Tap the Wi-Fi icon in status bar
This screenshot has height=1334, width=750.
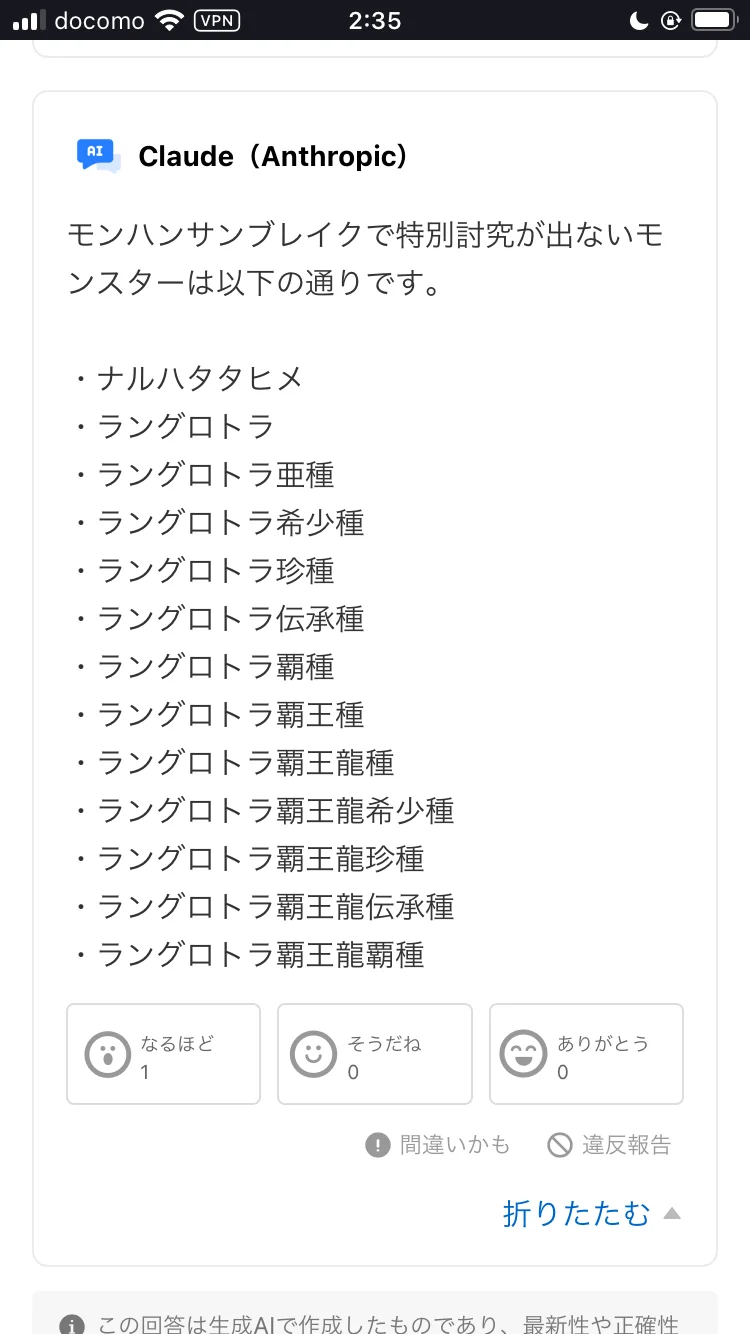(x=171, y=20)
